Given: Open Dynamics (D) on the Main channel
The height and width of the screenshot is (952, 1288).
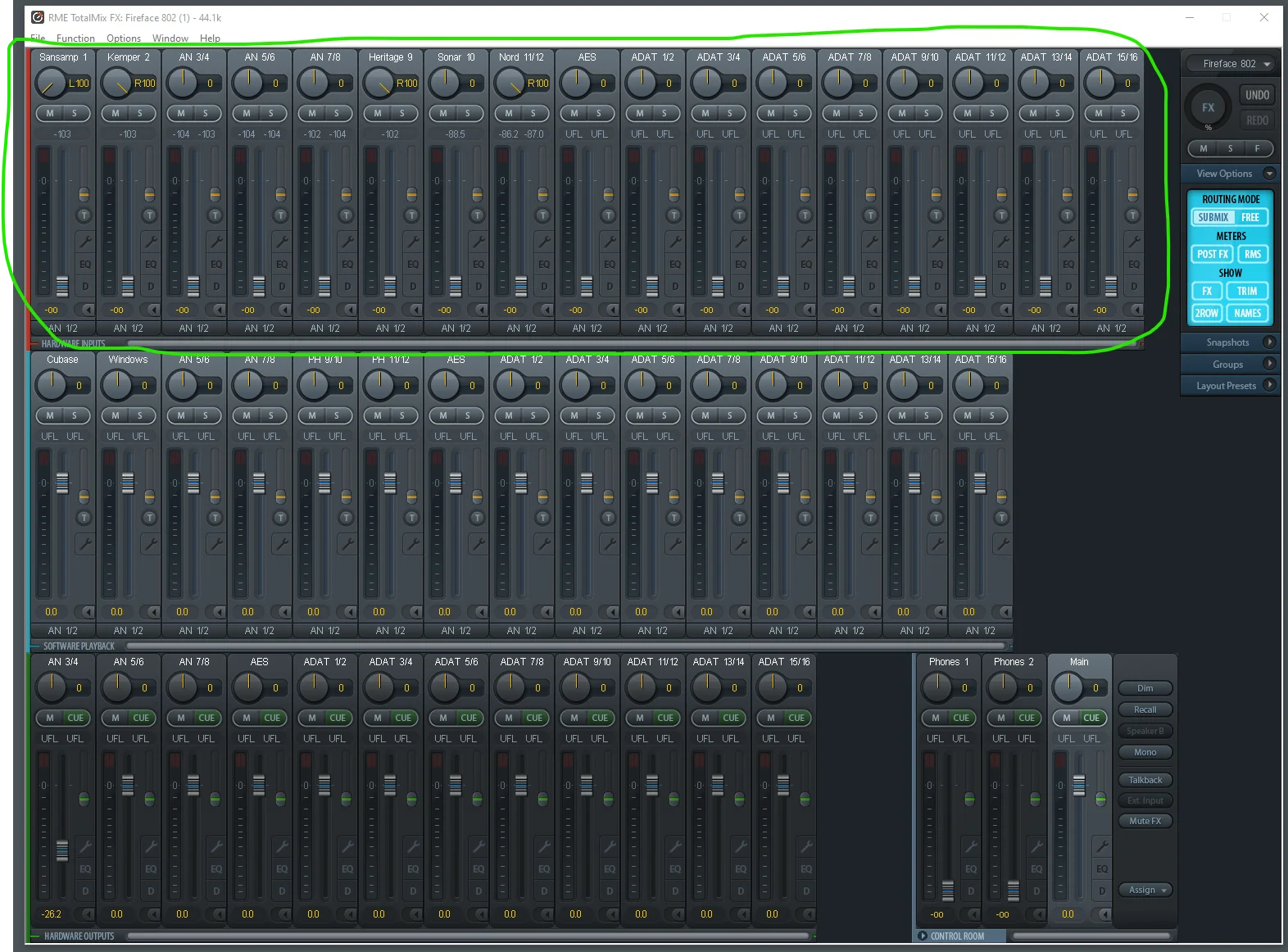Looking at the screenshot, I should 1102,891.
